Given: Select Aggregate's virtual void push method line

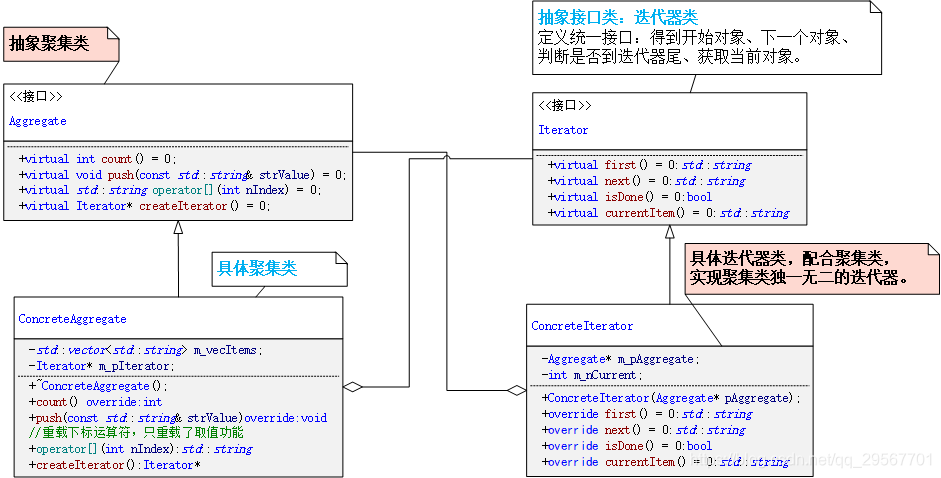Looking at the screenshot, I should (183, 175).
